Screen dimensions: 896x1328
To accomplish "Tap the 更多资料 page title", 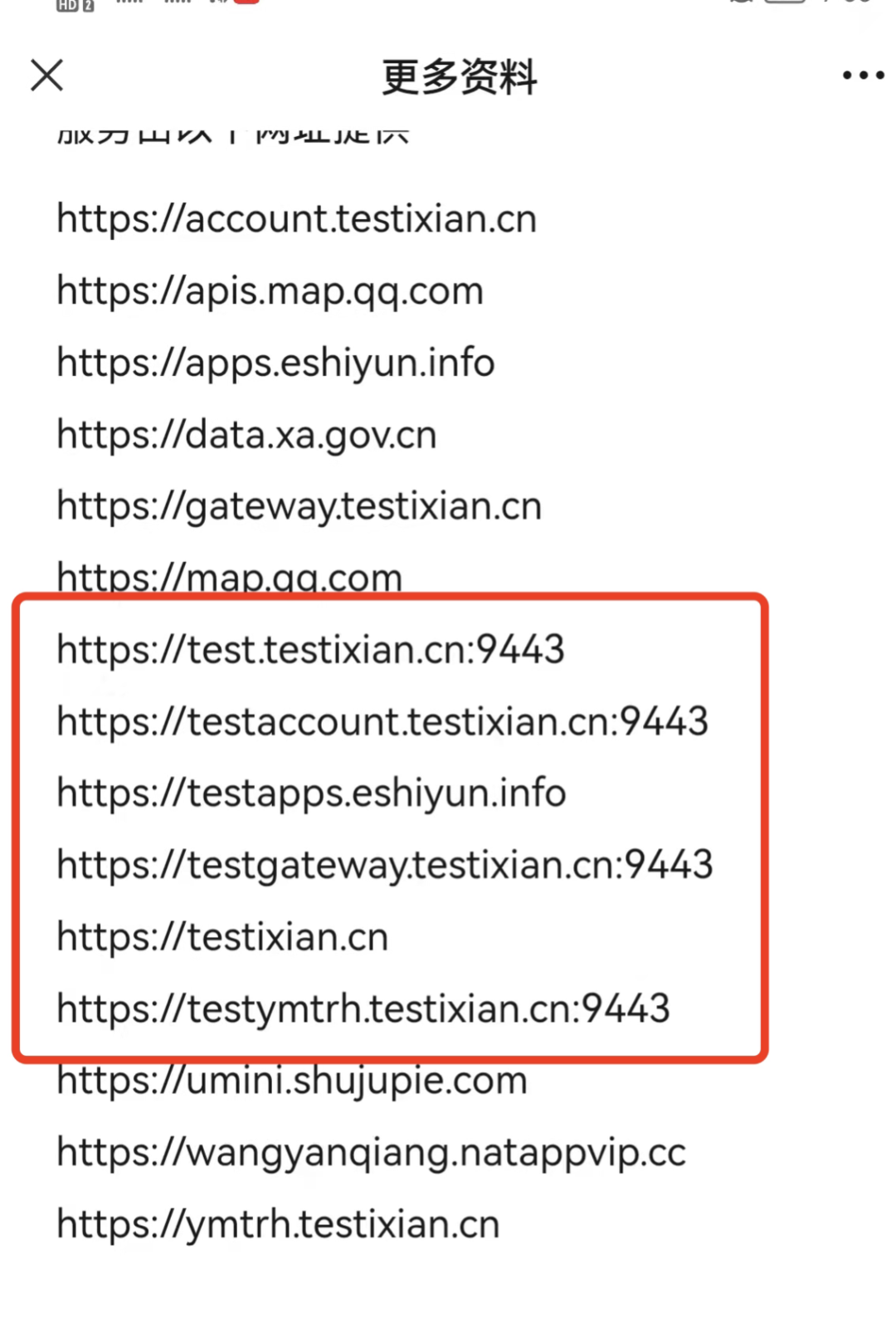I will (x=459, y=76).
